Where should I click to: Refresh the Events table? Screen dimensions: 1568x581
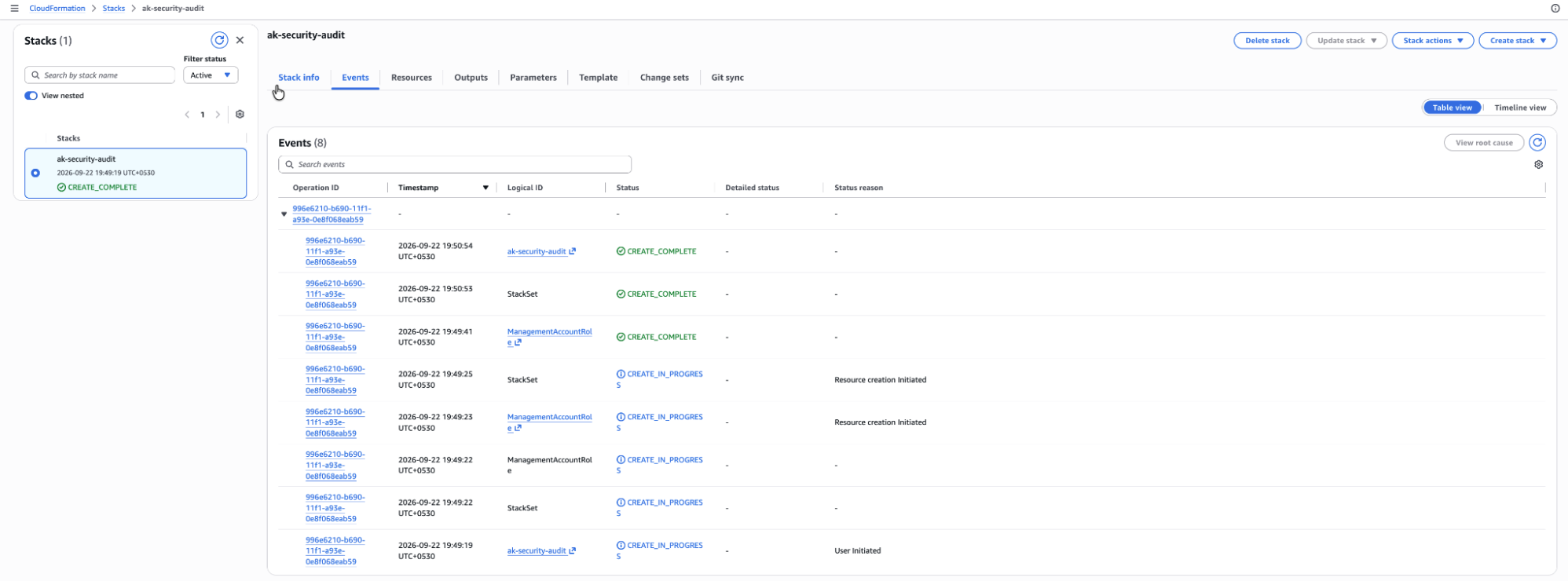[x=1537, y=142]
